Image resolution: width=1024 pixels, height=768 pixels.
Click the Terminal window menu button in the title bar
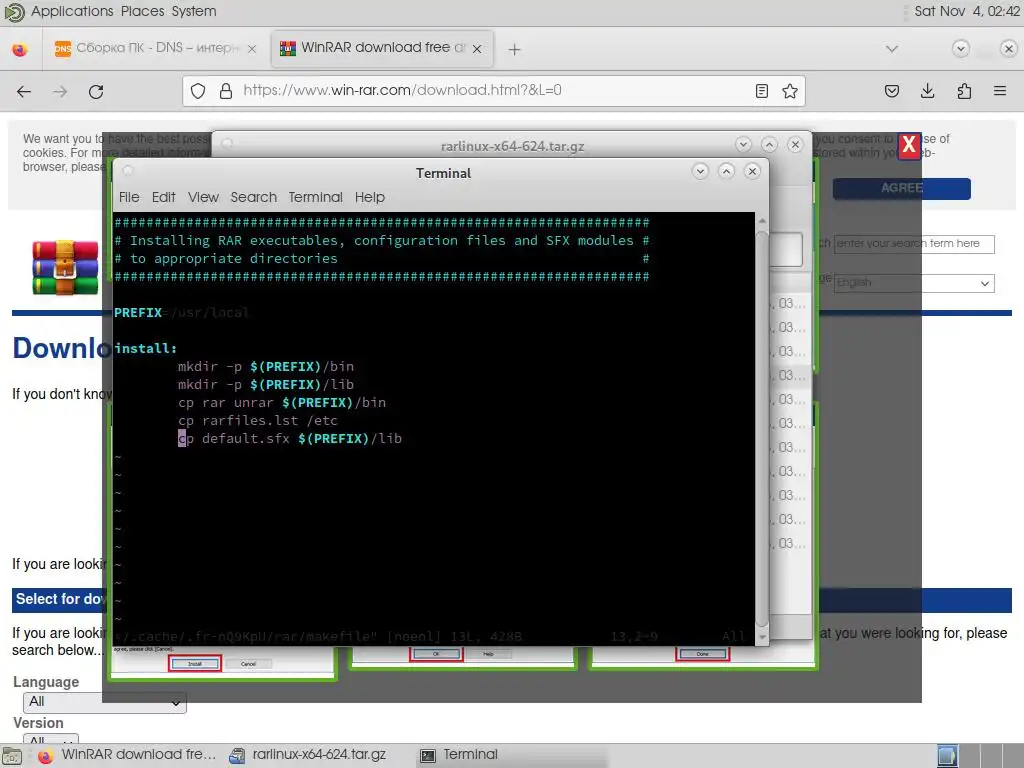128,171
